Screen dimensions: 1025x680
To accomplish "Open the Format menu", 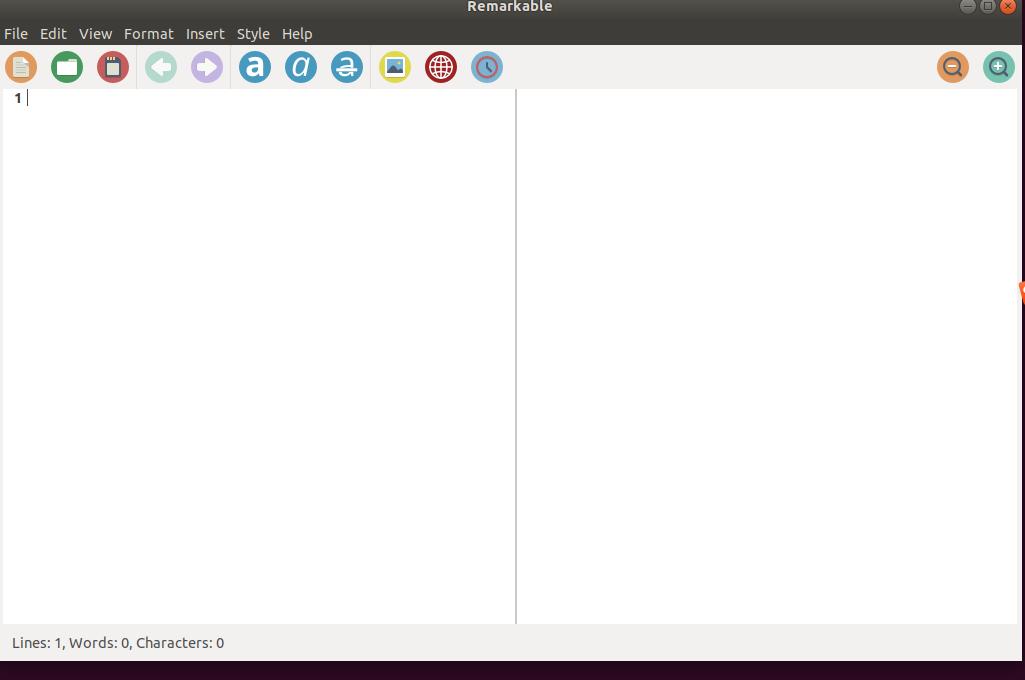I will click(148, 33).
